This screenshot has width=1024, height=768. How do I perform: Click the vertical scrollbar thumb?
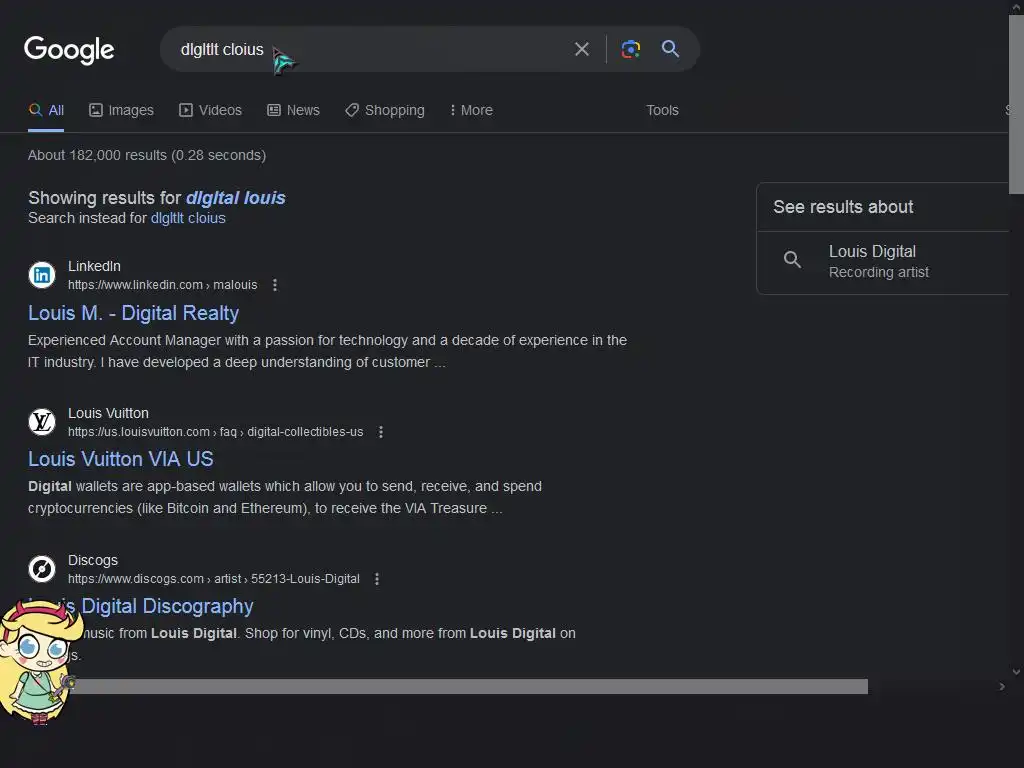pyautogui.click(x=1016, y=104)
